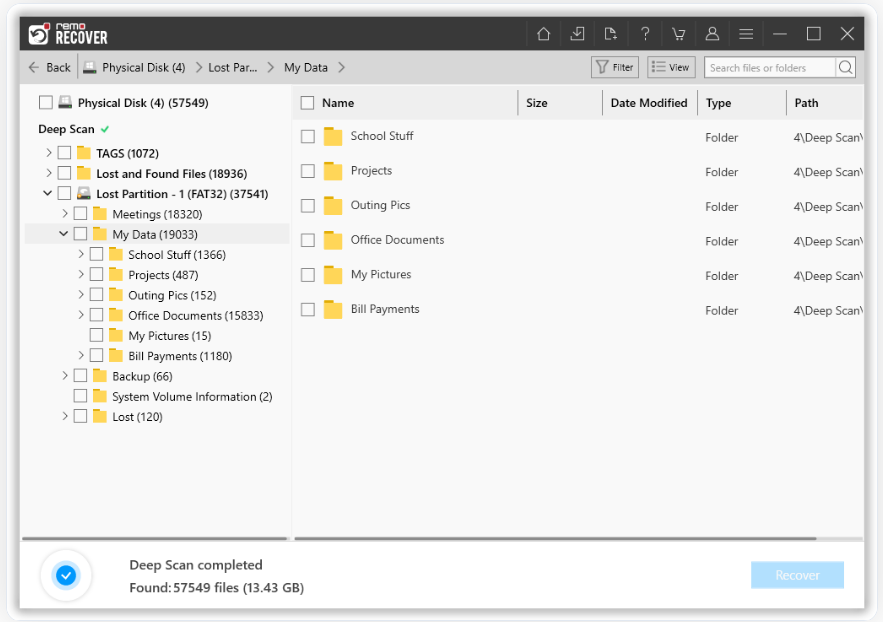The width and height of the screenshot is (883, 622).
Task: Check the Physical Disk (4) checkbox
Action: pyautogui.click(x=44, y=101)
